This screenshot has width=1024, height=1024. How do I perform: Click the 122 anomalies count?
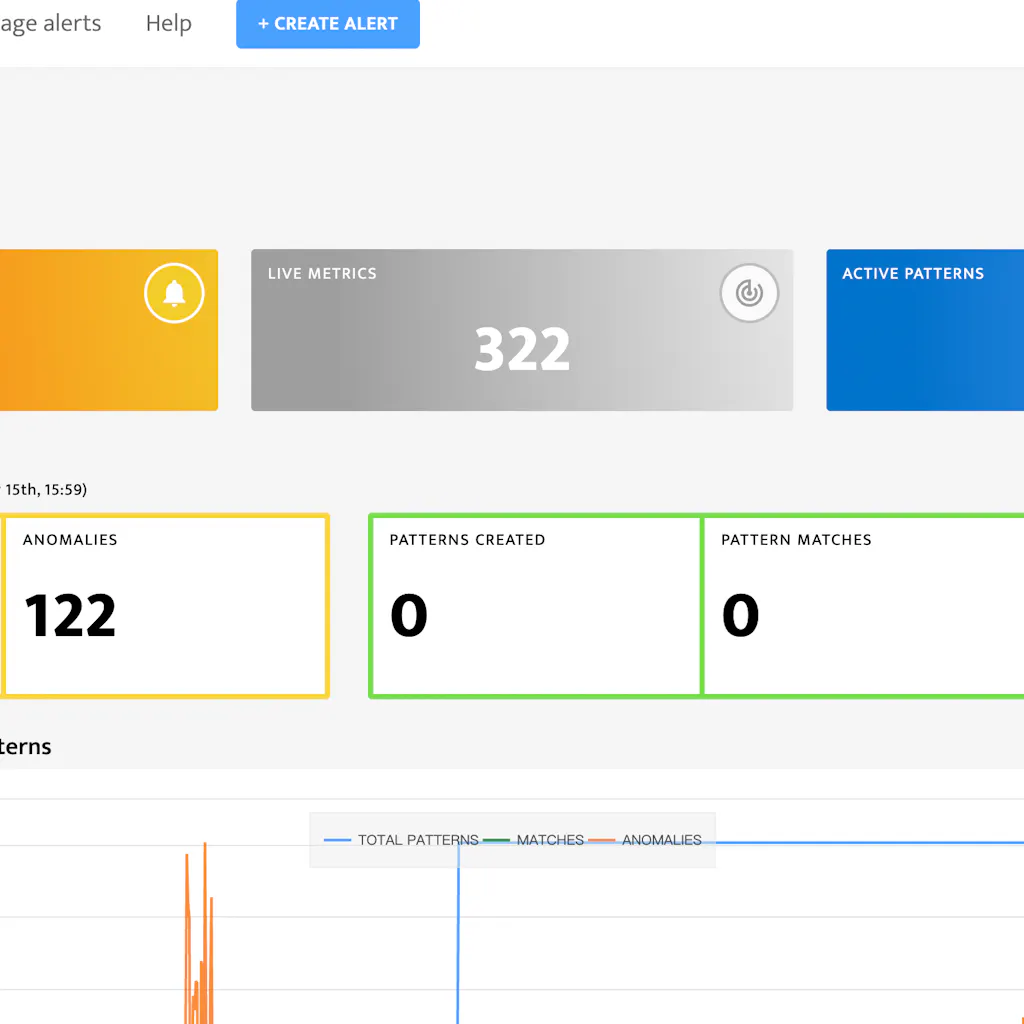pos(70,616)
